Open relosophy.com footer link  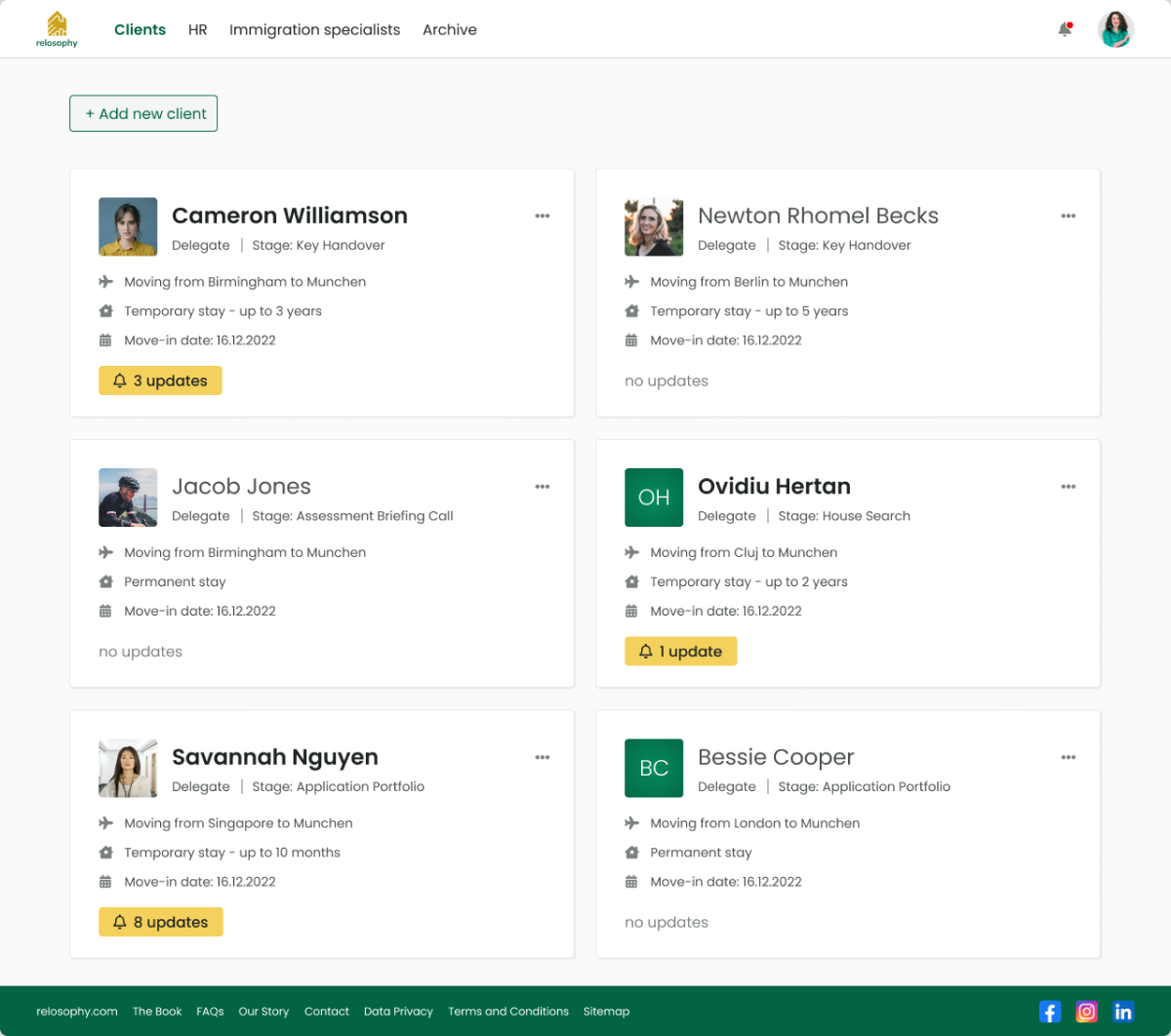[77, 1012]
